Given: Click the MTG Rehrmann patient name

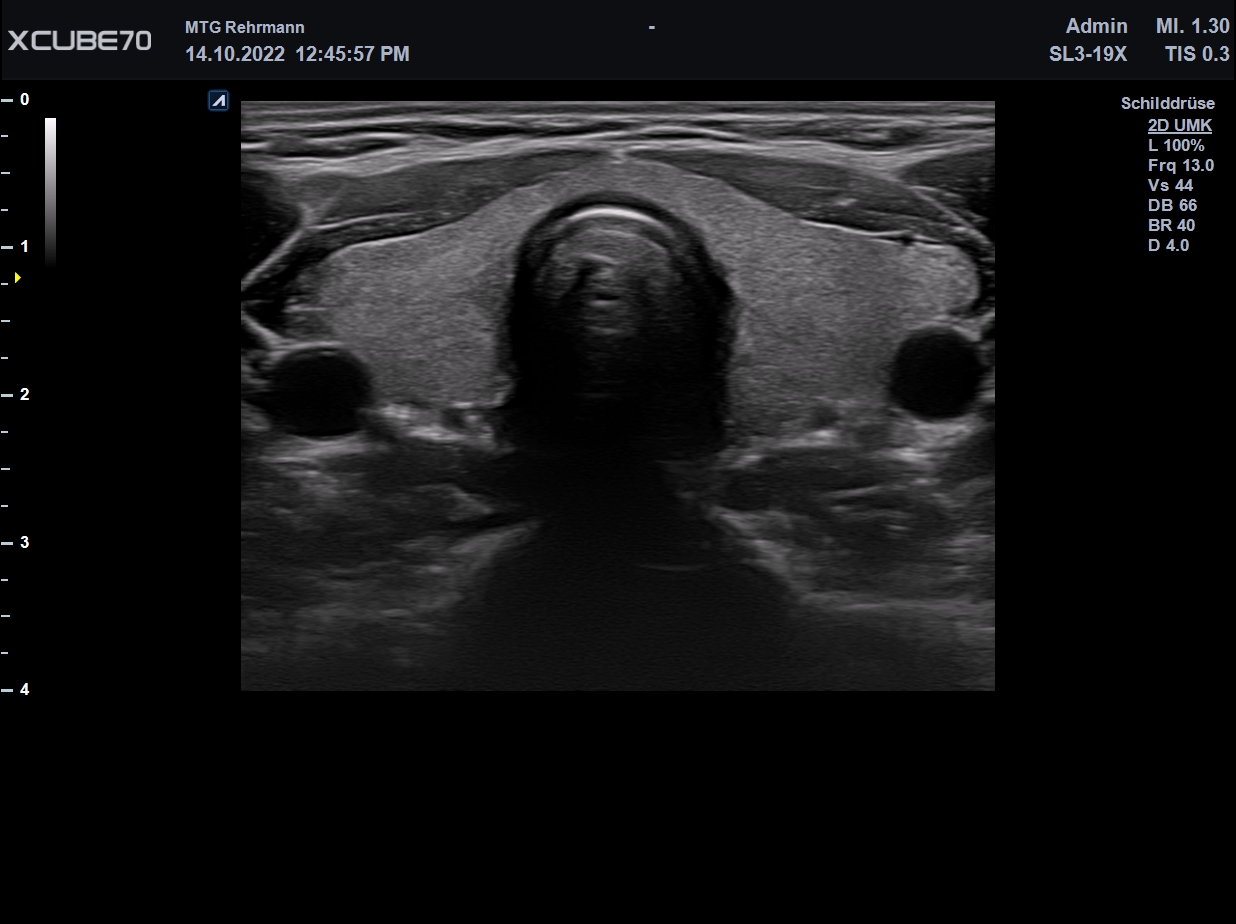Looking at the screenshot, I should [245, 27].
